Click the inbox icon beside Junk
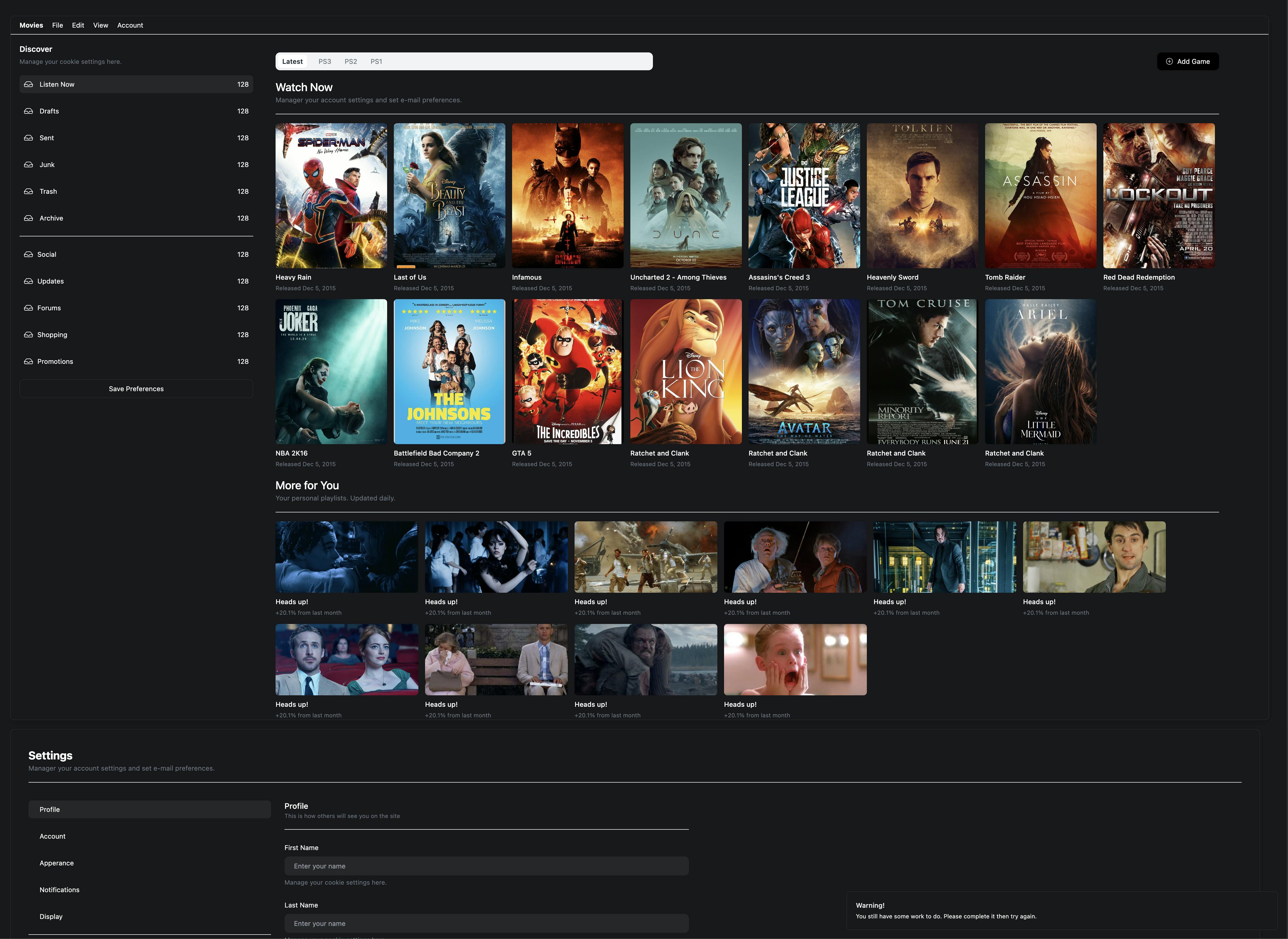This screenshot has height=939, width=1288. 28,164
